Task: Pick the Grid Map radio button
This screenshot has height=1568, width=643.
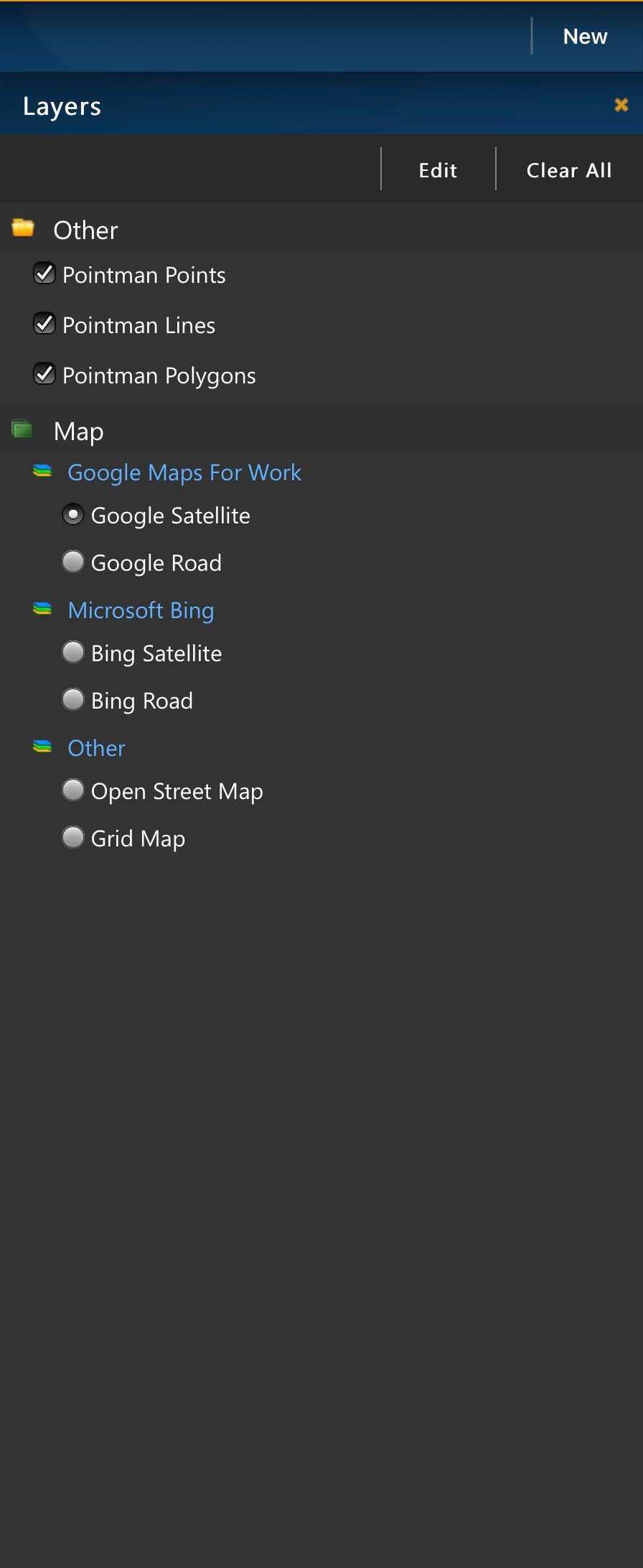Action: tap(73, 837)
